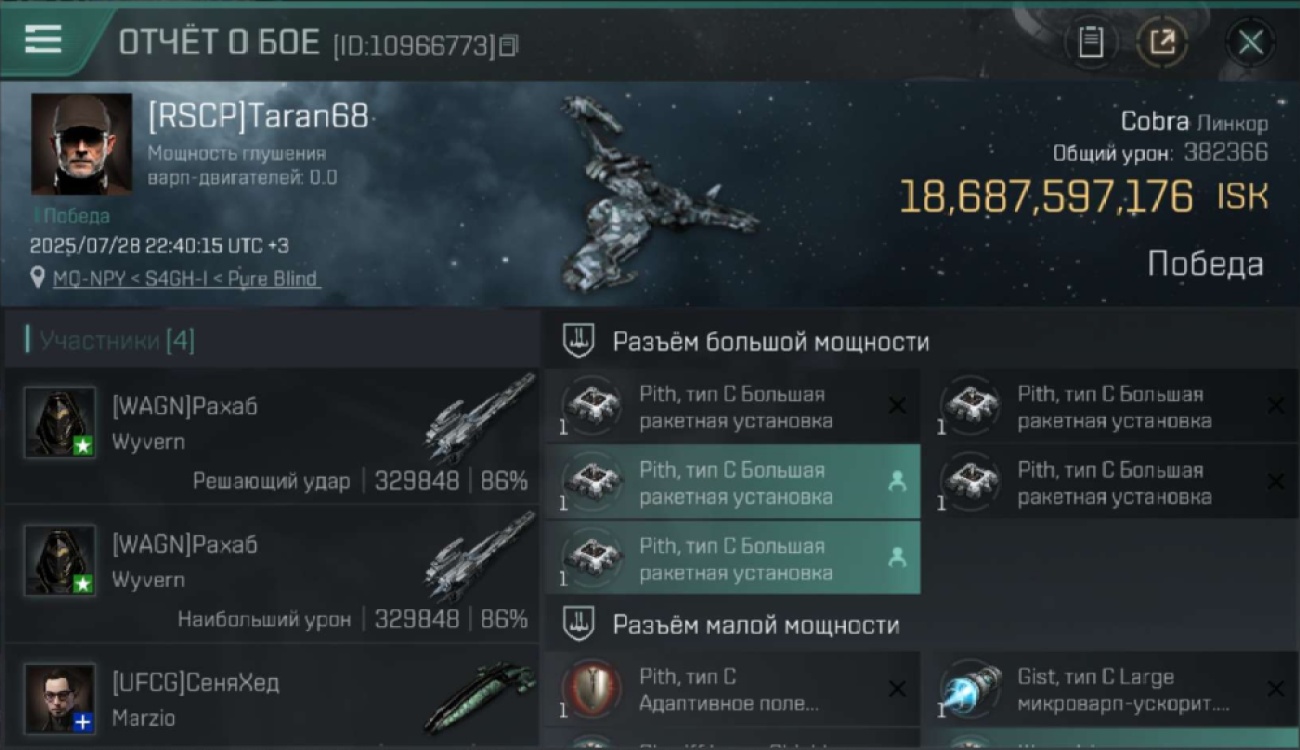Viewport: 1300px width, 750px height.
Task: Click the low power slot section icon
Action: pyautogui.click(x=579, y=626)
